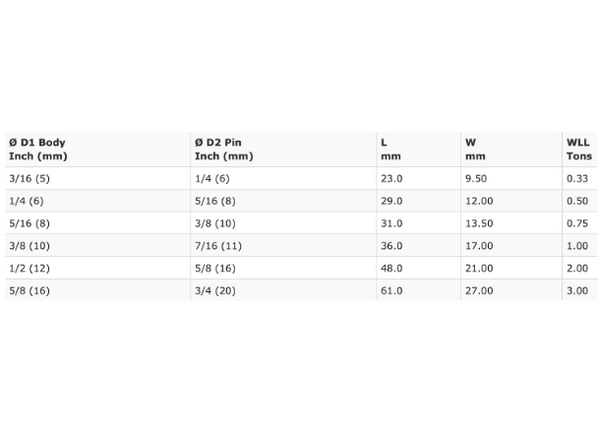Select the 9.50 width value

pos(476,178)
